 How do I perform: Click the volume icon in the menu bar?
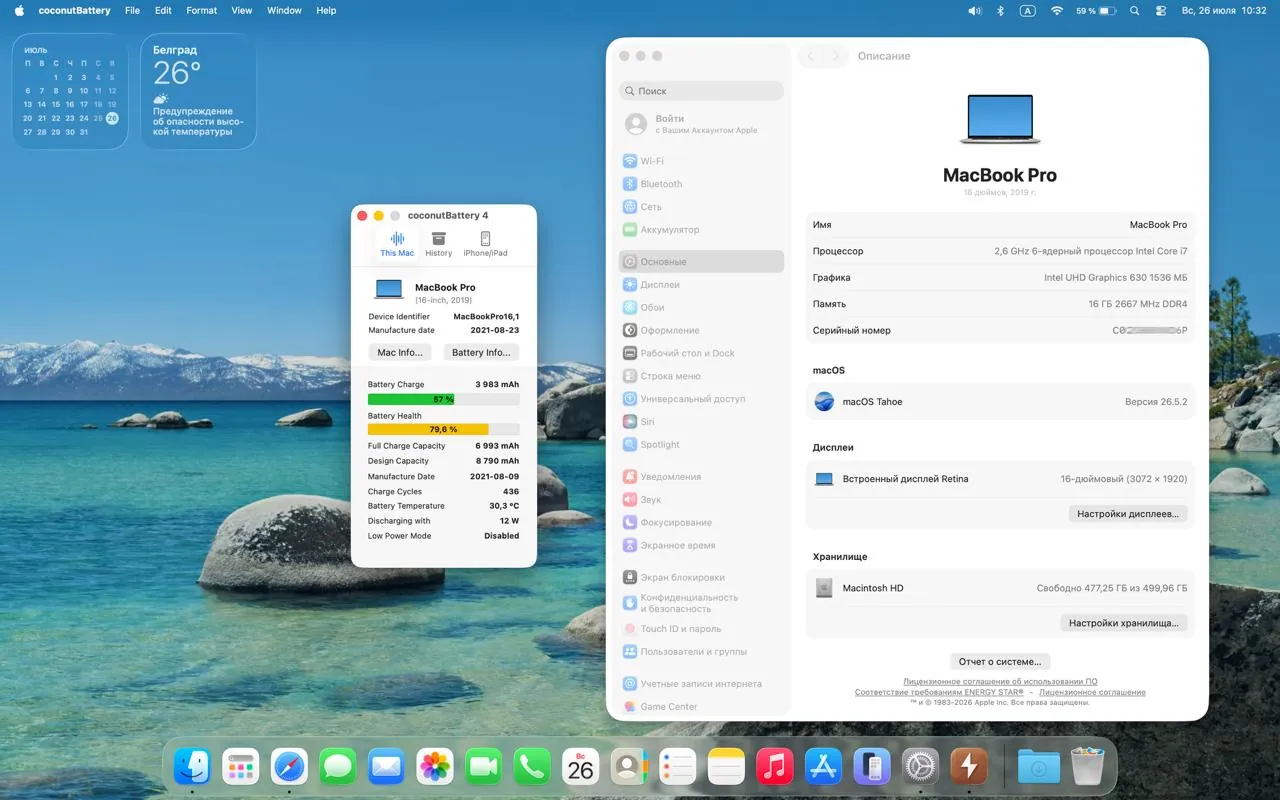click(x=975, y=10)
